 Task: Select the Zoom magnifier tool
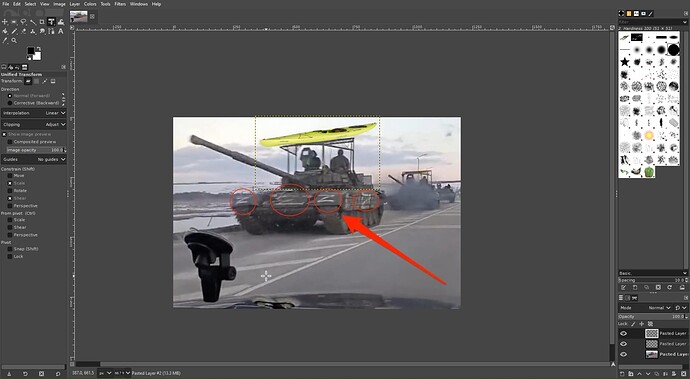pos(14,40)
